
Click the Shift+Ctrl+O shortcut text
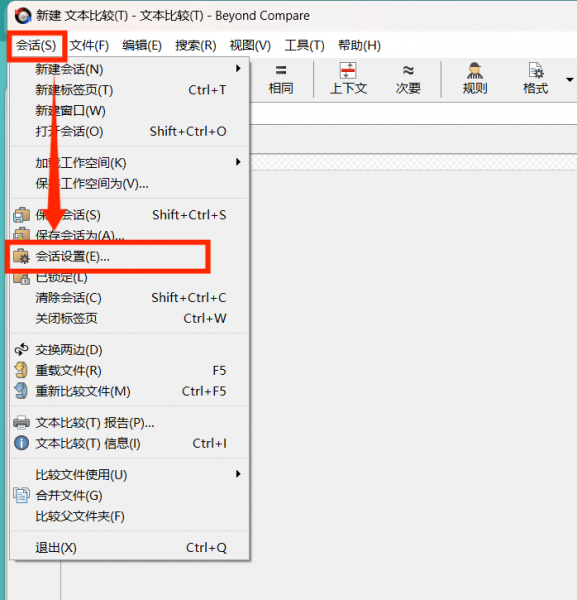188,131
